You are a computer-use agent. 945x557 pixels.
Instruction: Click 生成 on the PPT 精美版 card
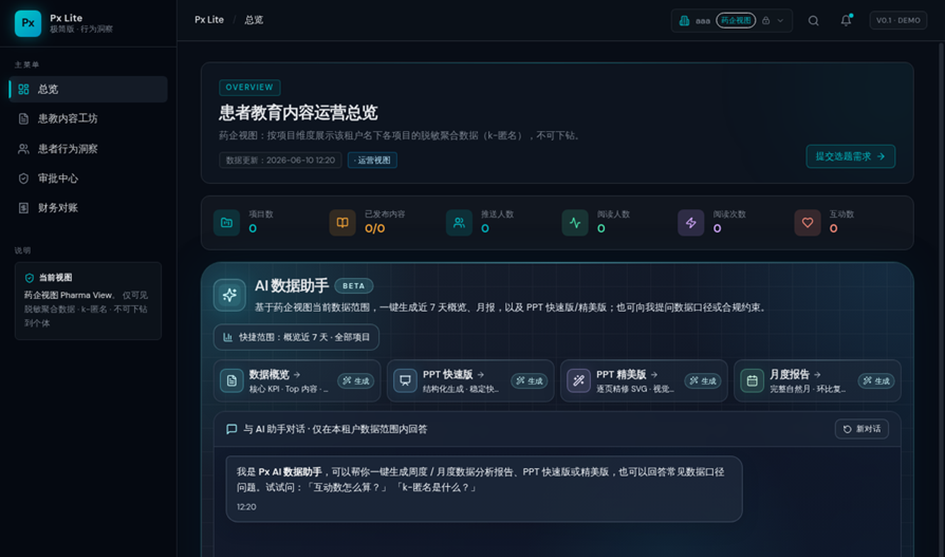703,381
